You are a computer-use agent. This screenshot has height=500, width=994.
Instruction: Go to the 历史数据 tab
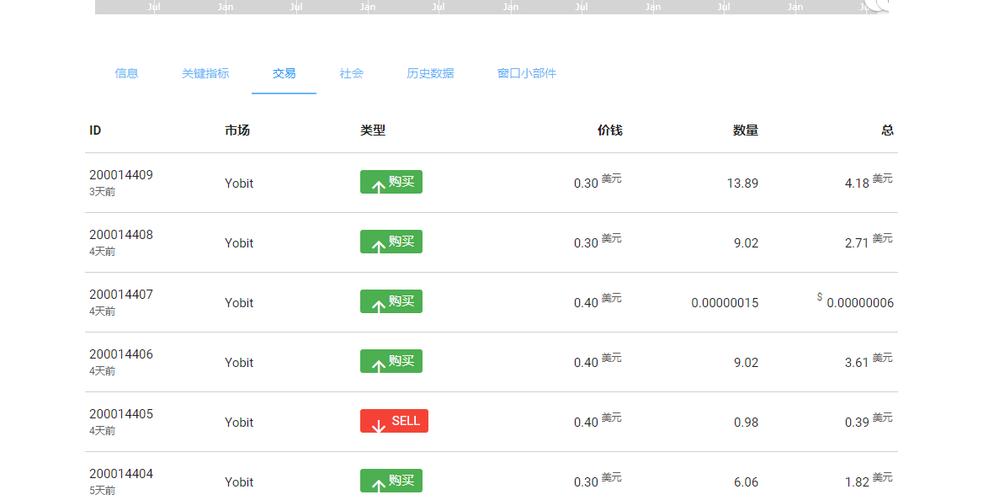click(x=430, y=73)
